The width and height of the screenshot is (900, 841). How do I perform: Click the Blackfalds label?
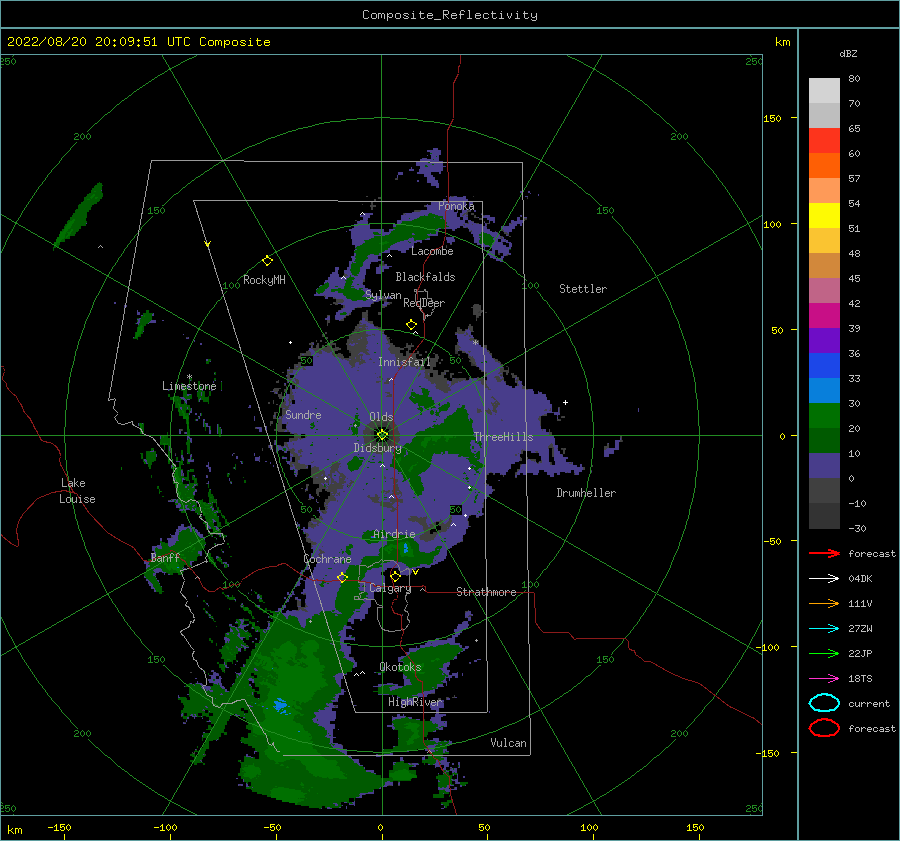pyautogui.click(x=425, y=277)
